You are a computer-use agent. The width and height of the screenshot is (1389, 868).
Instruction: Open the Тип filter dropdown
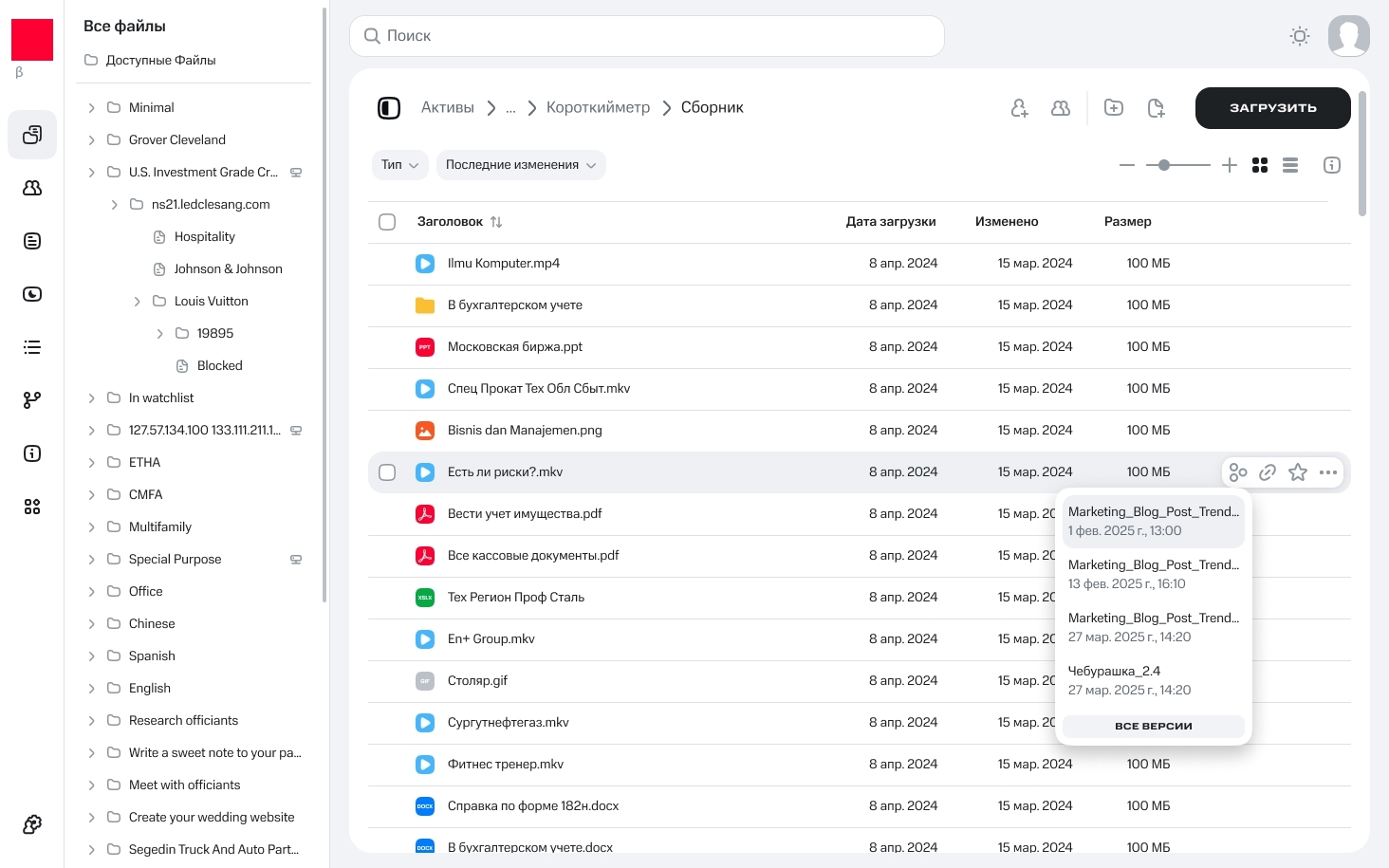(x=399, y=165)
